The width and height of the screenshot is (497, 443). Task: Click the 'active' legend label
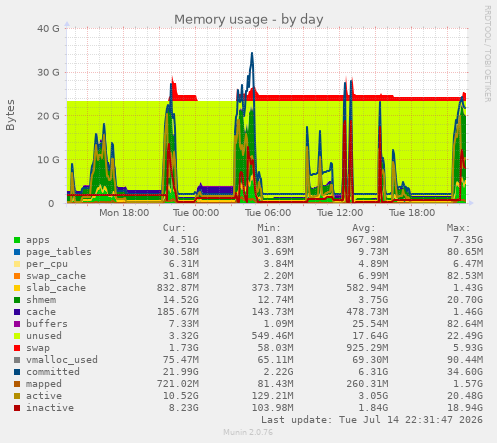44,396
